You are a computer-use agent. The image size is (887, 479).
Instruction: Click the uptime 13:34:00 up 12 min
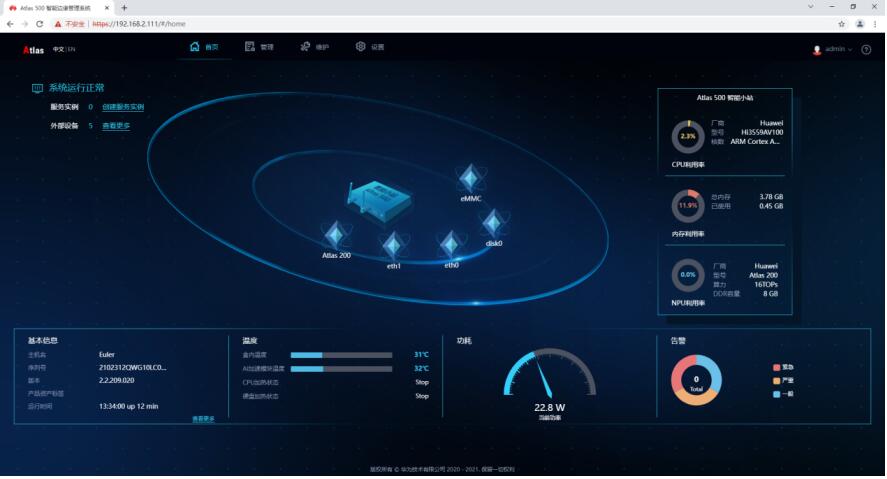[x=128, y=407]
